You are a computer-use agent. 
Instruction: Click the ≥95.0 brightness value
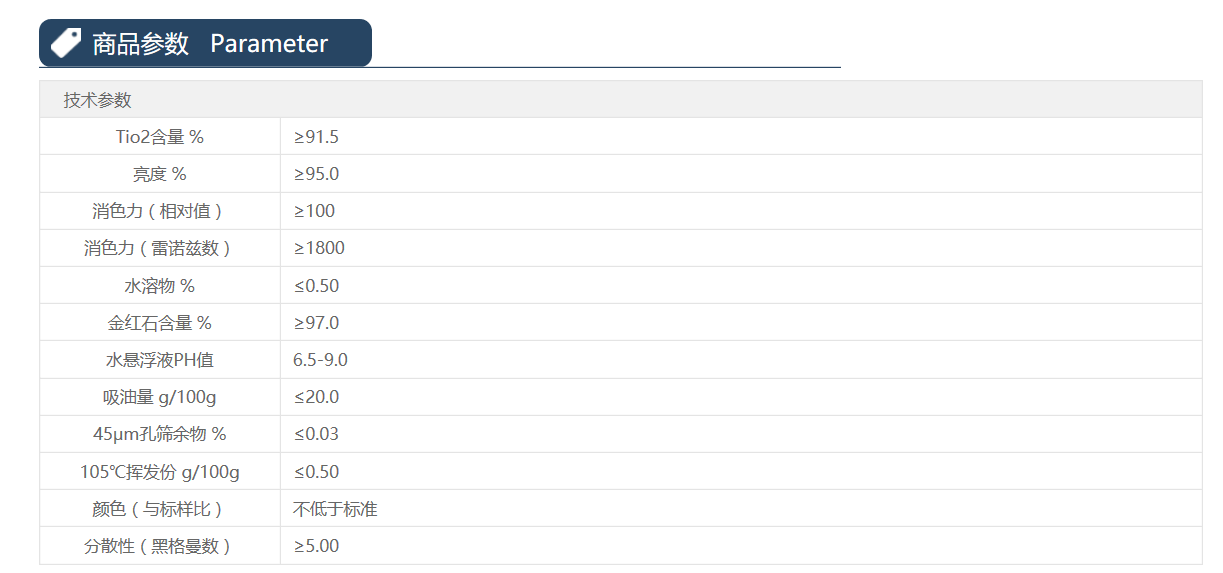pos(316,174)
